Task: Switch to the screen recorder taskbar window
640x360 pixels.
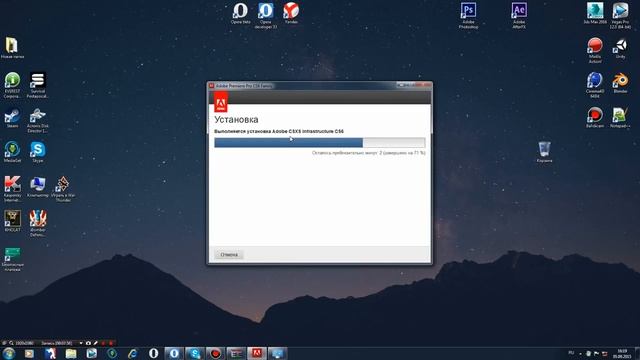Action: (x=216, y=353)
